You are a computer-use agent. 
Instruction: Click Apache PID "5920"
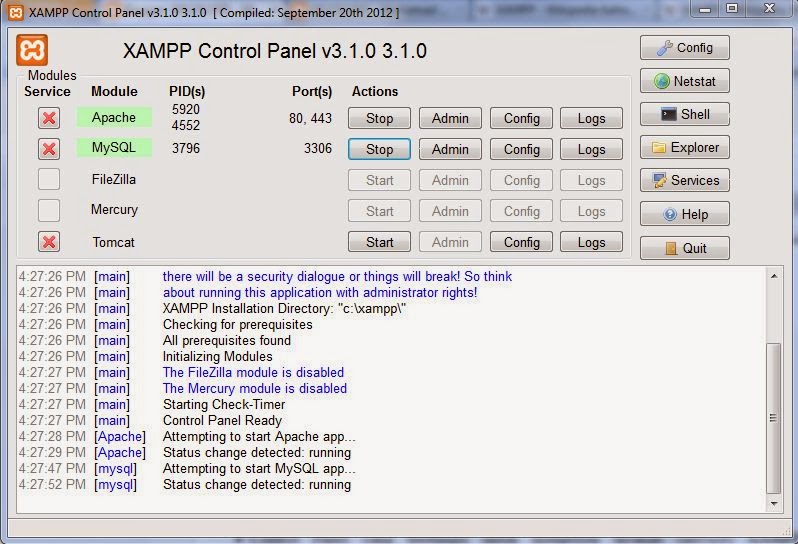(186, 109)
